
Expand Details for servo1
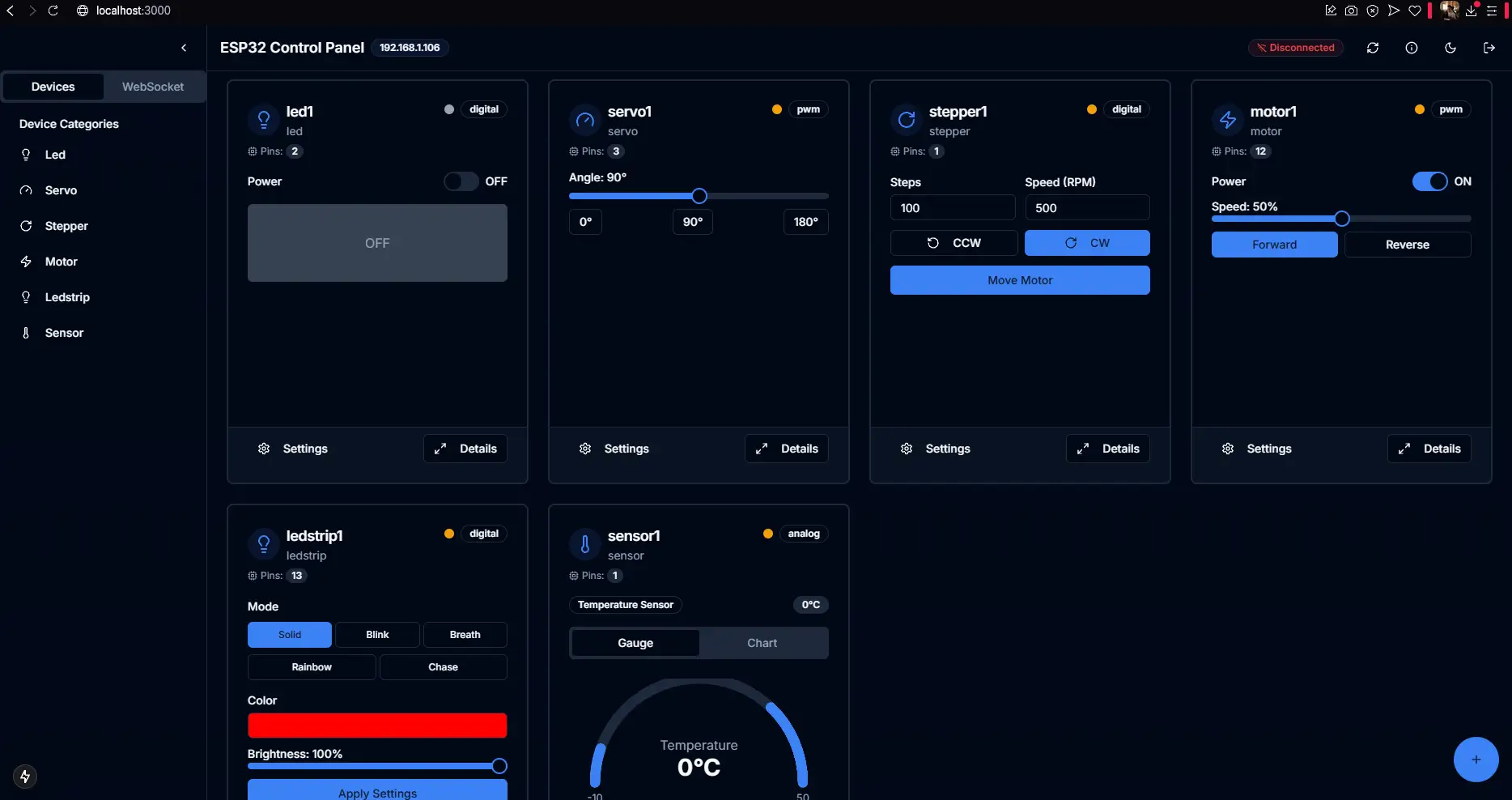pos(787,449)
